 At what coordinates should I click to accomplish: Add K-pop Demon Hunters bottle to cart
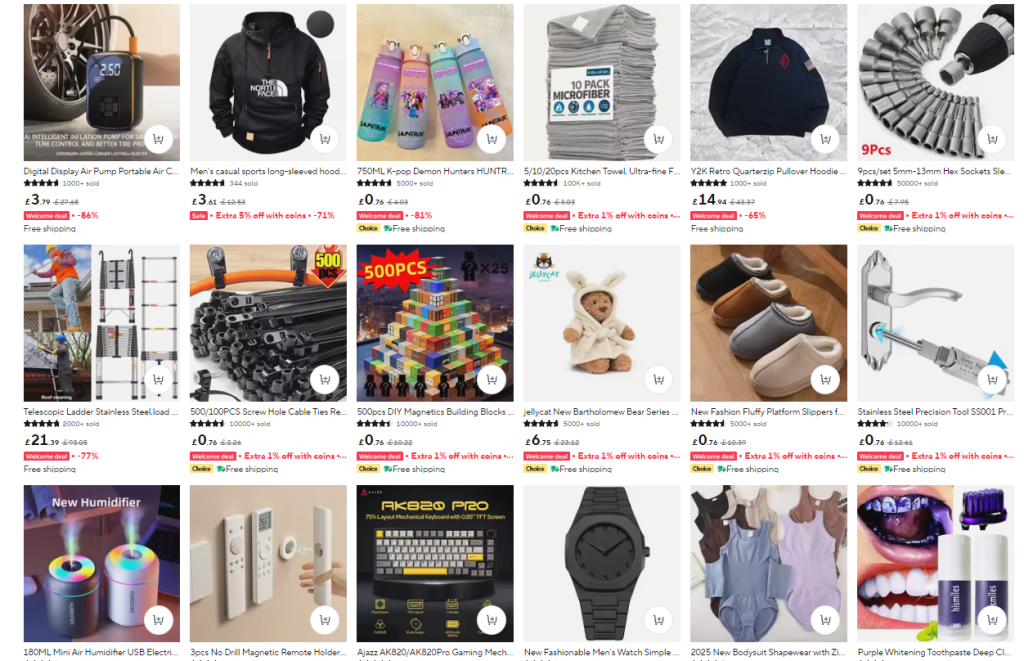click(492, 139)
